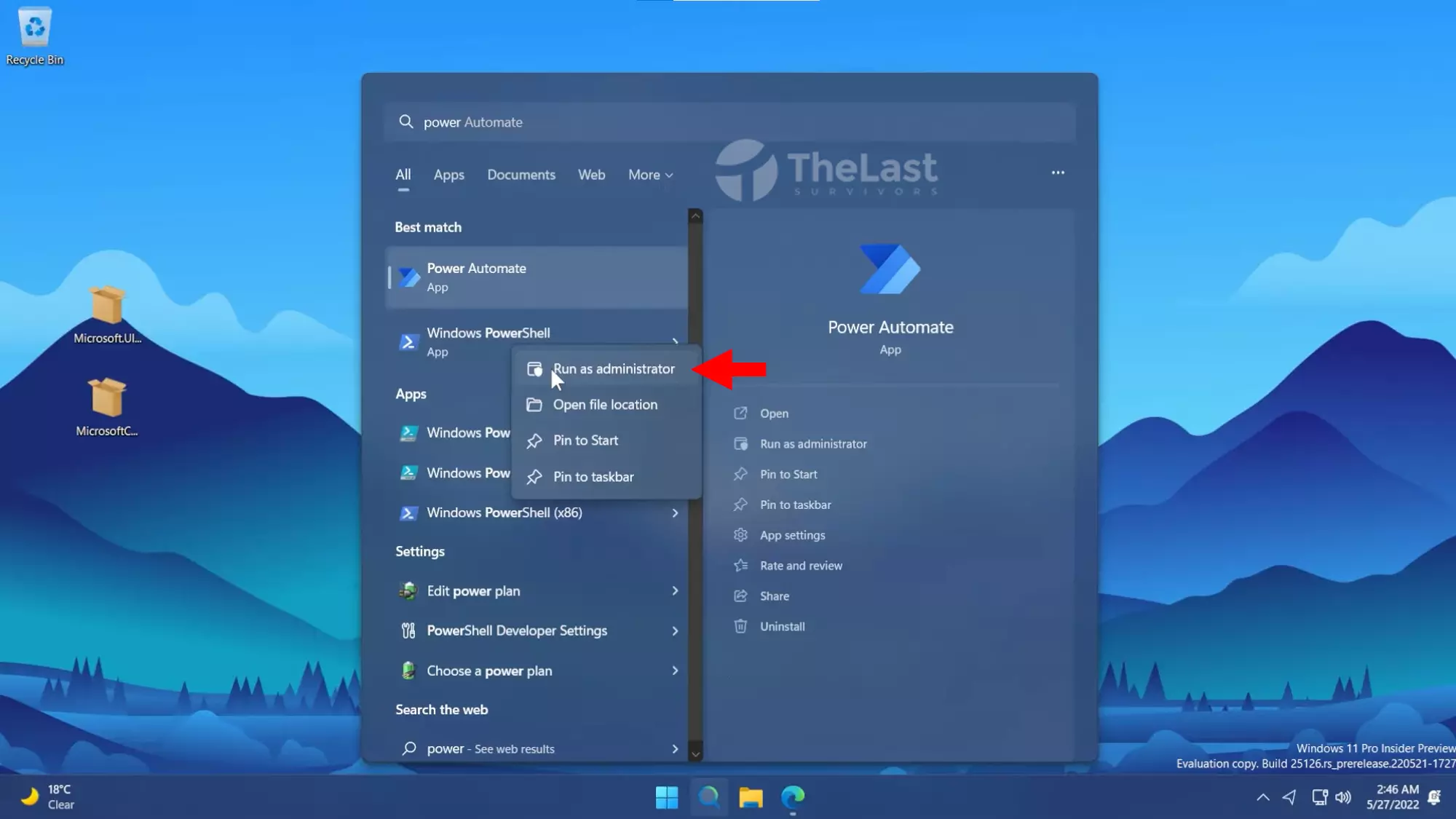Image resolution: width=1456 pixels, height=819 pixels.
Task: Select power - See web results row
Action: pyautogui.click(x=537, y=748)
